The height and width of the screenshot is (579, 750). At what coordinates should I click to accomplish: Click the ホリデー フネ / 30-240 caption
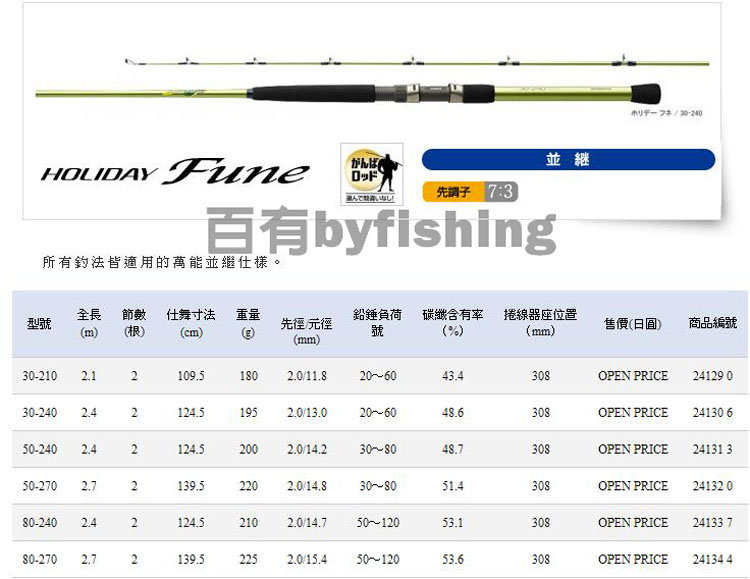click(666, 113)
